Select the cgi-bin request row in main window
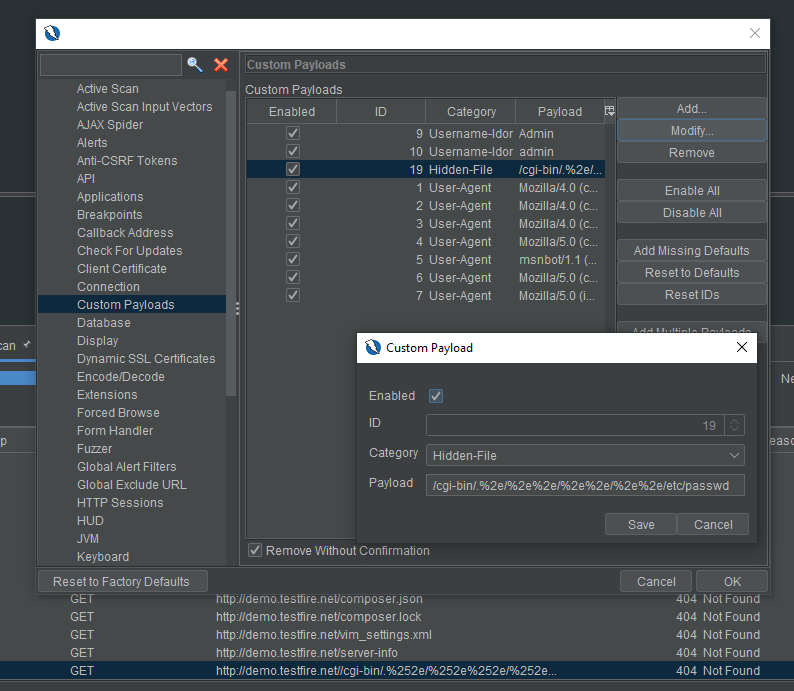 click(397, 670)
